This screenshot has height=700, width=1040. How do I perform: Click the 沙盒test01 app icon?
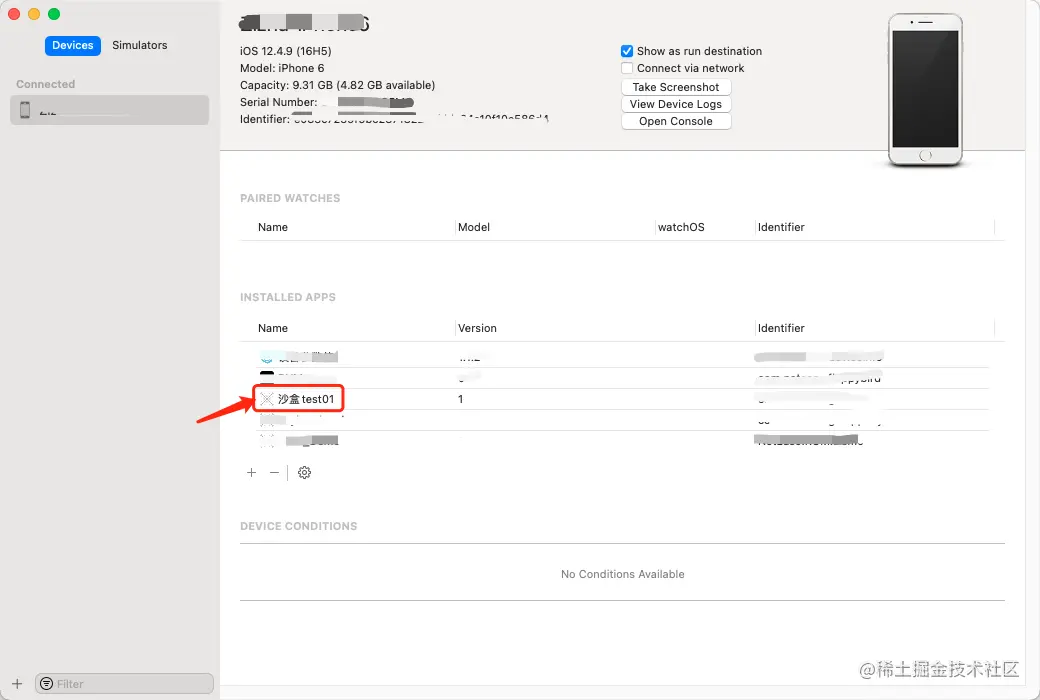[x=267, y=399]
